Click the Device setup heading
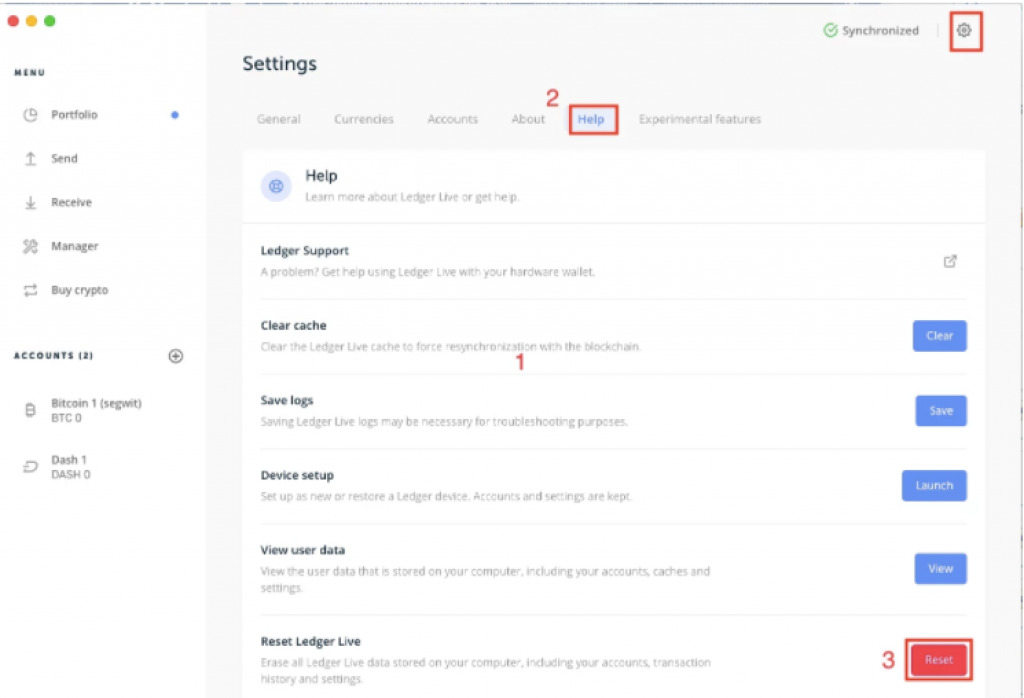The width and height of the screenshot is (1024, 698). pyautogui.click(x=297, y=475)
